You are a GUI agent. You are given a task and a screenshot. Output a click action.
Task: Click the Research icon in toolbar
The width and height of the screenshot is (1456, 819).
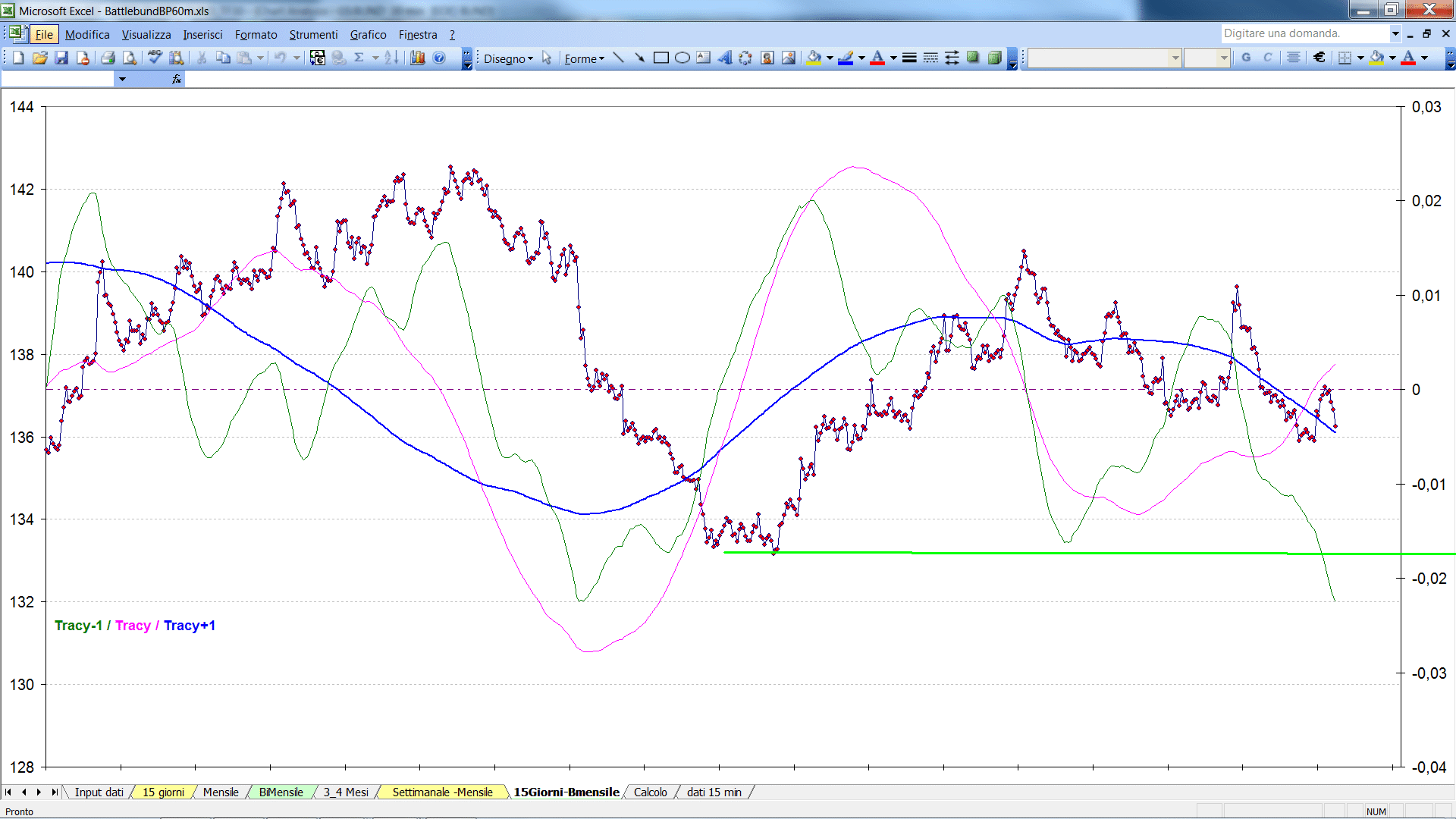tap(176, 58)
